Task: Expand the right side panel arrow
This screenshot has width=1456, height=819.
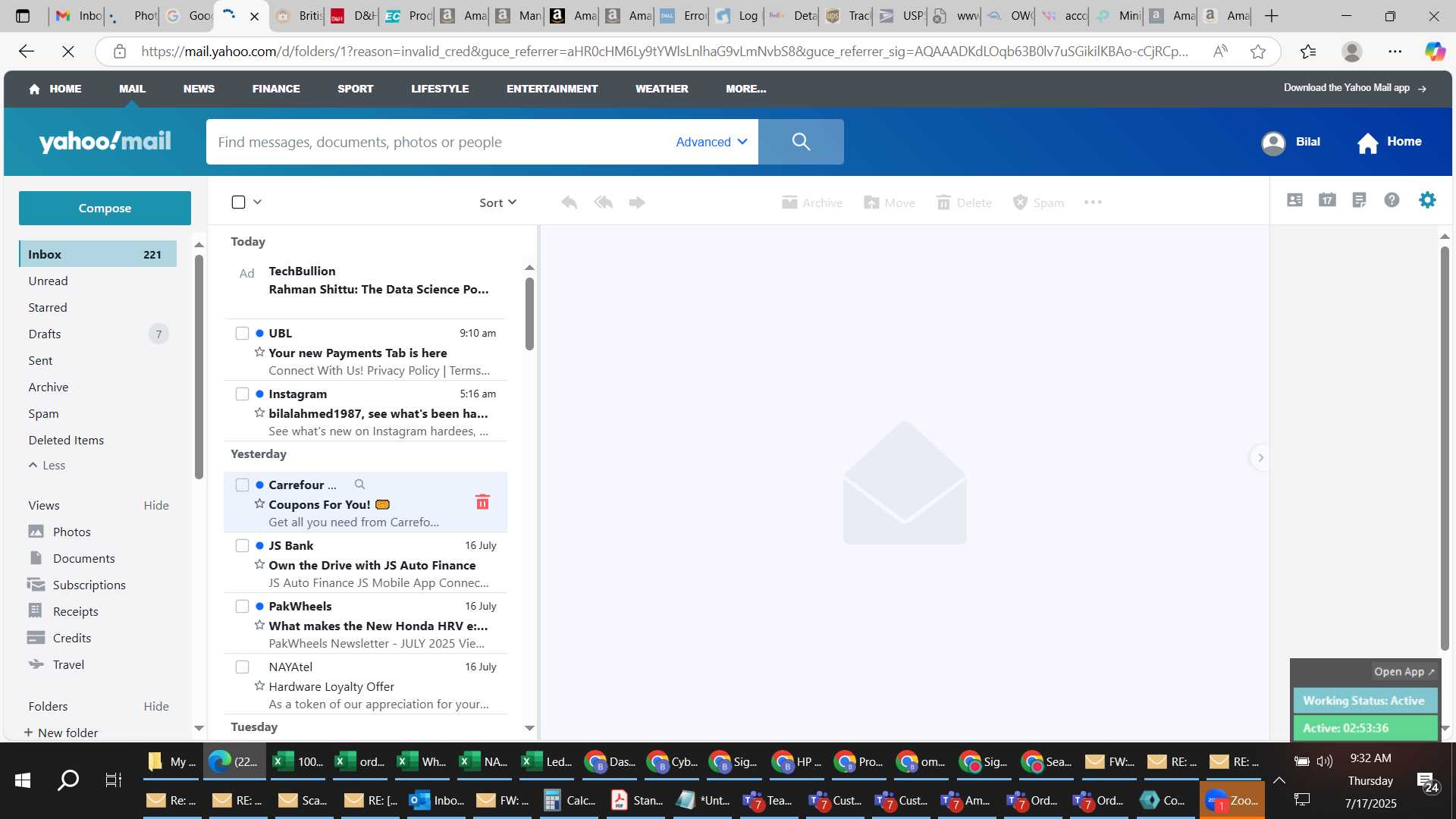Action: [1260, 457]
